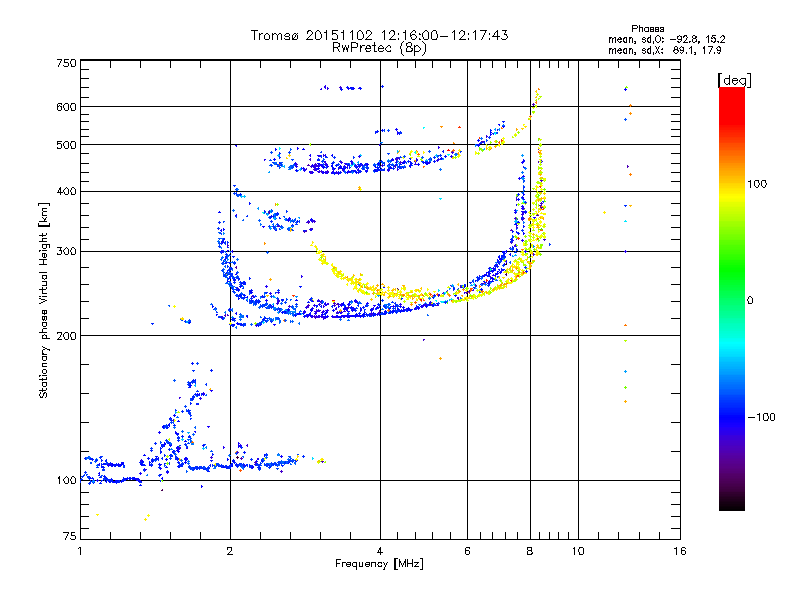The image size is (800, 600).
Task: Select the "RwPretec (8p)" subtitle
Action: [379, 48]
